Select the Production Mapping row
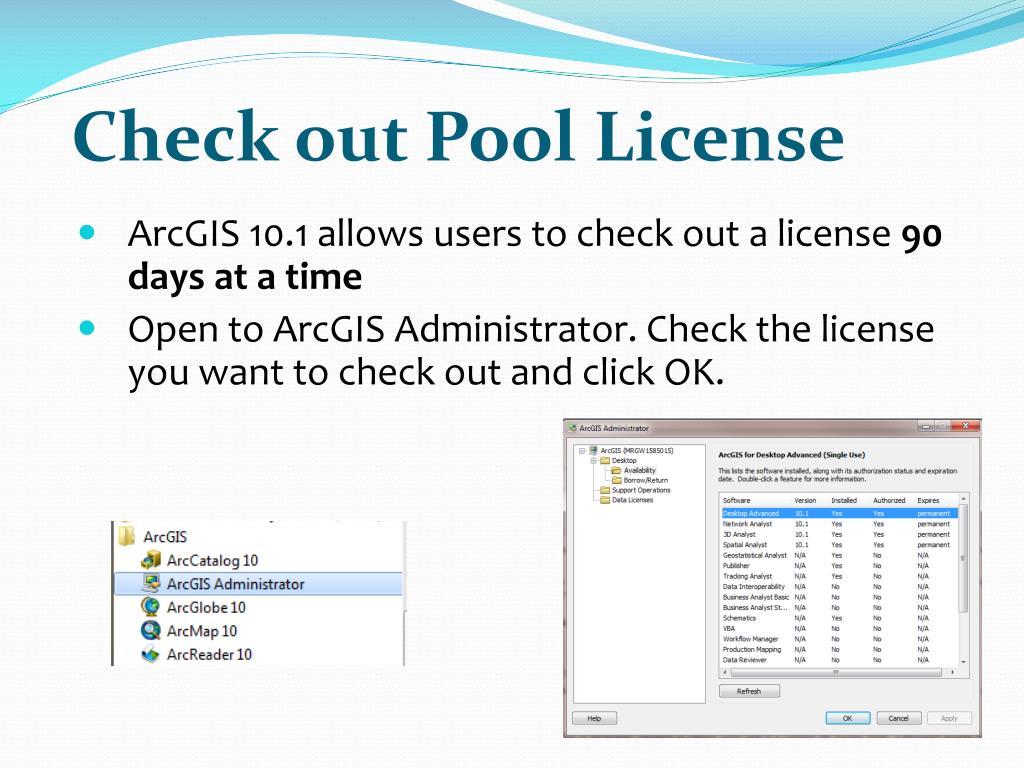The height and width of the screenshot is (768, 1024). click(839, 649)
